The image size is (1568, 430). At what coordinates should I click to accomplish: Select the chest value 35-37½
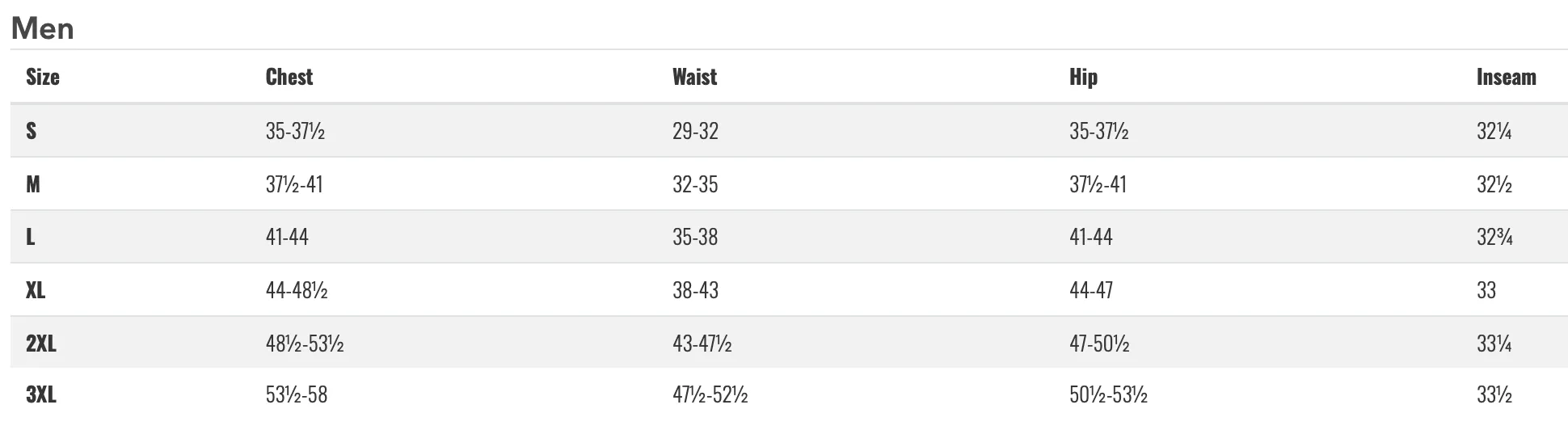tap(296, 131)
